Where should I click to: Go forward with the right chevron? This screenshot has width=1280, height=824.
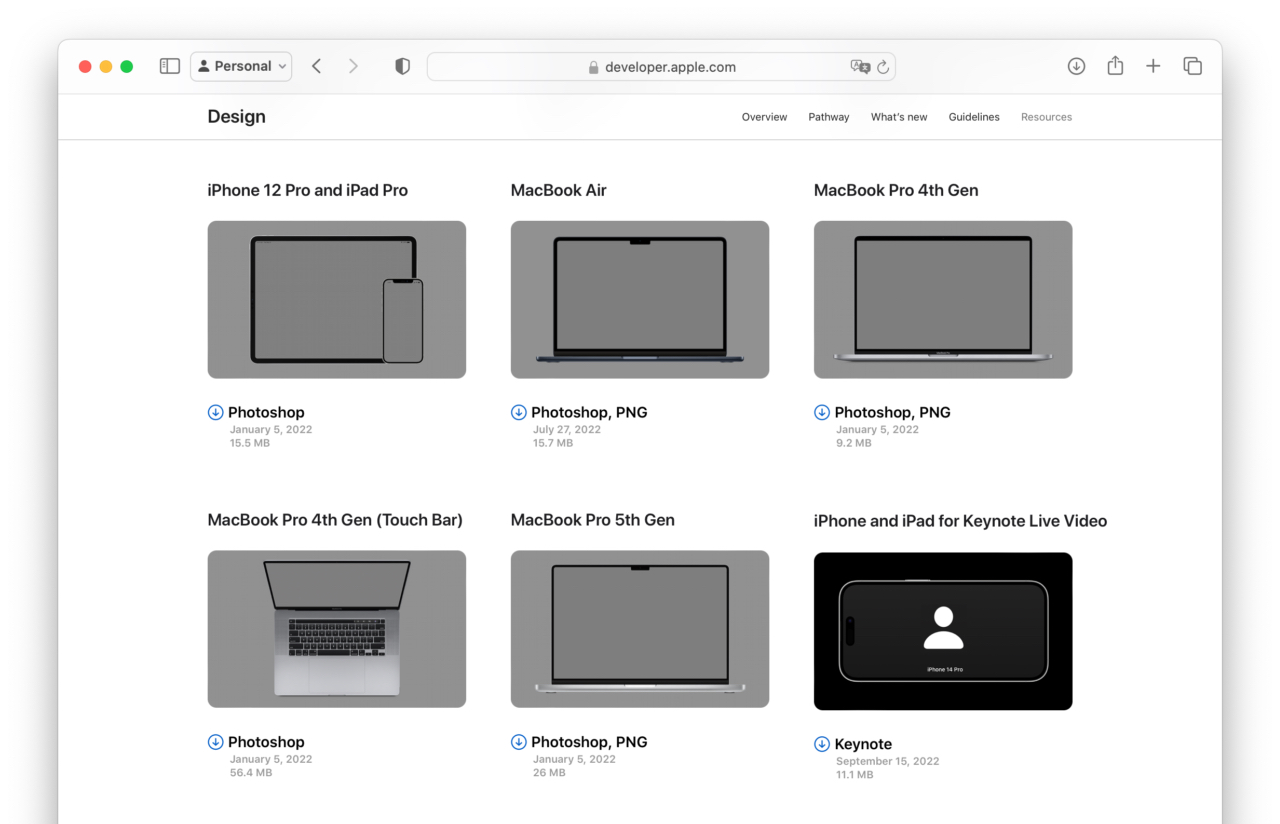(353, 66)
